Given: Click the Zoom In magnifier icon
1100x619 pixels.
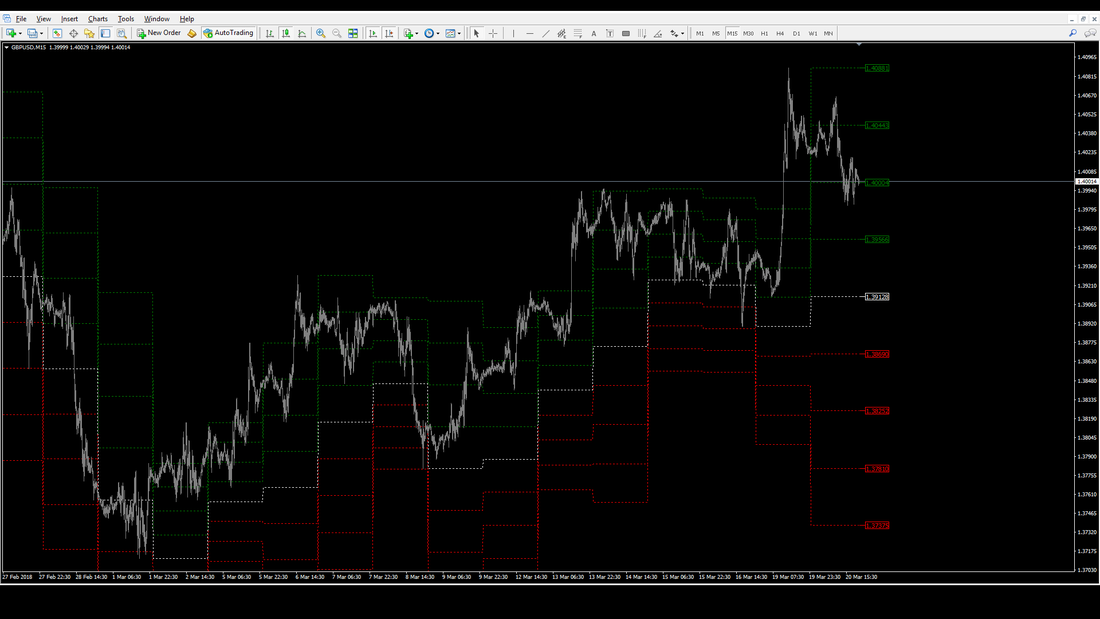Looking at the screenshot, I should 321,33.
